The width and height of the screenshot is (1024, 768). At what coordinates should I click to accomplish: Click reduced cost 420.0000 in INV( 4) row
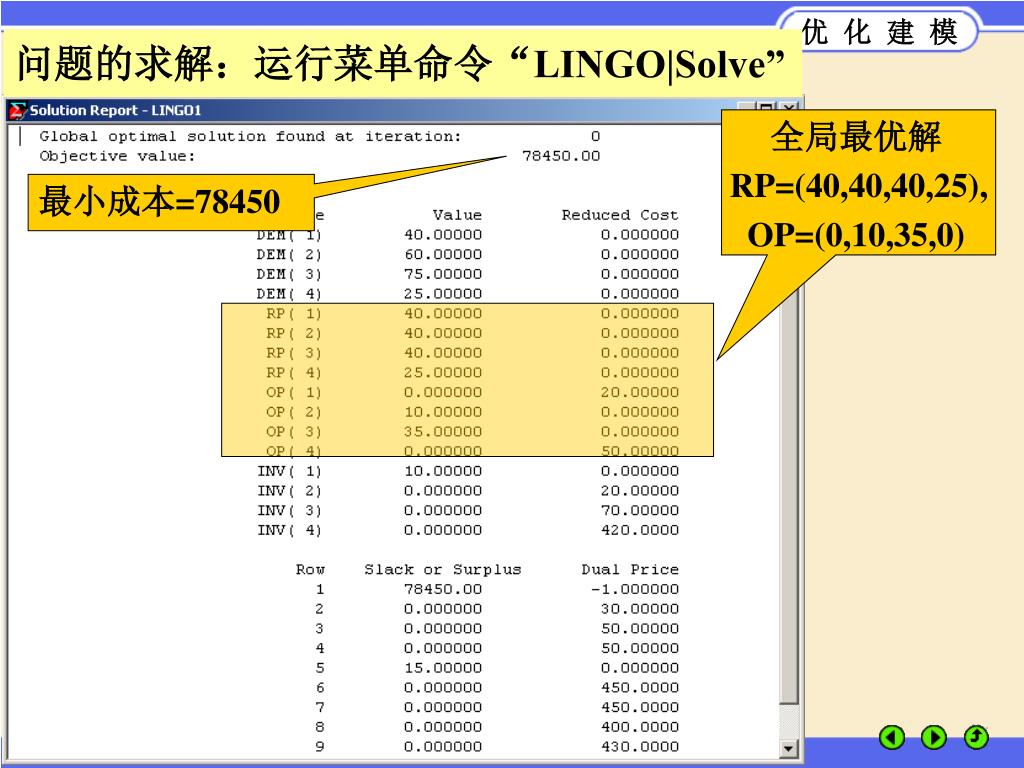coord(640,530)
